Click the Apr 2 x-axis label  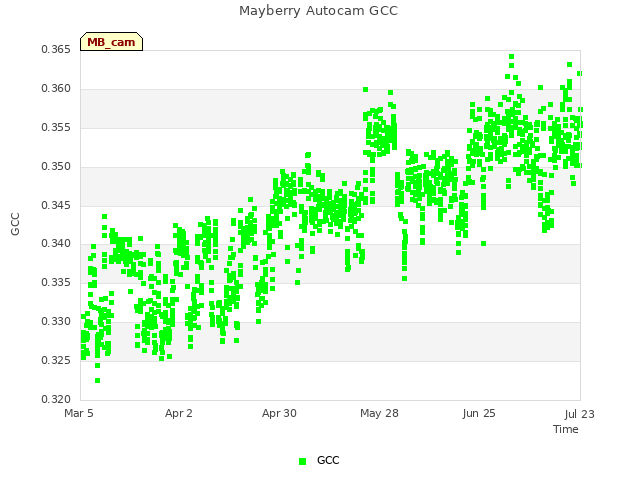point(179,413)
